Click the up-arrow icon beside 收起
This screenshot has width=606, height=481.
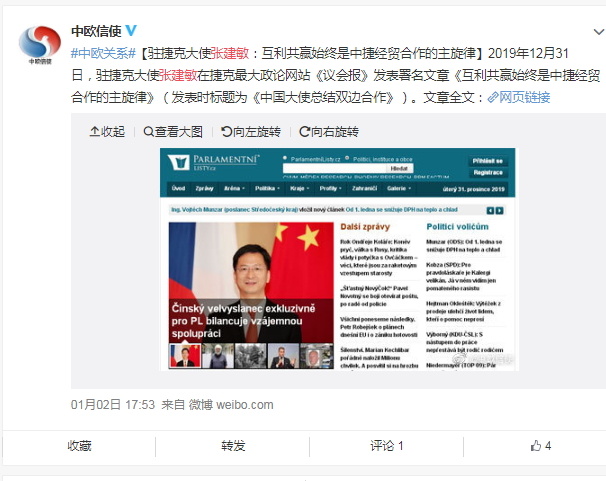[95, 132]
